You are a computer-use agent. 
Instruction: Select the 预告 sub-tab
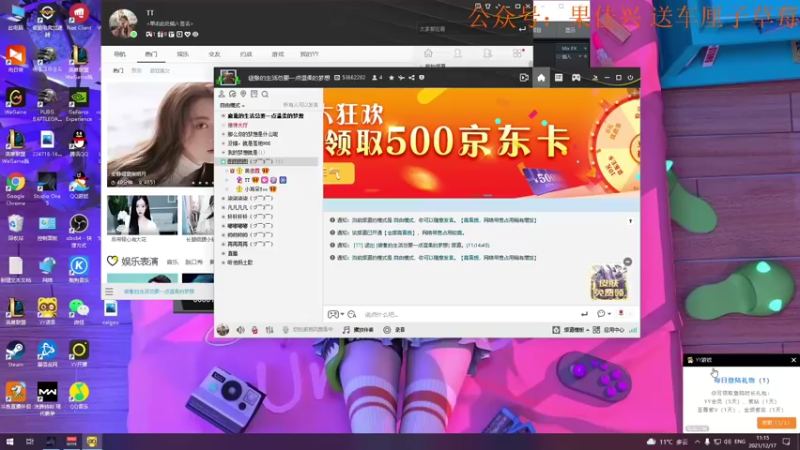pos(136,70)
